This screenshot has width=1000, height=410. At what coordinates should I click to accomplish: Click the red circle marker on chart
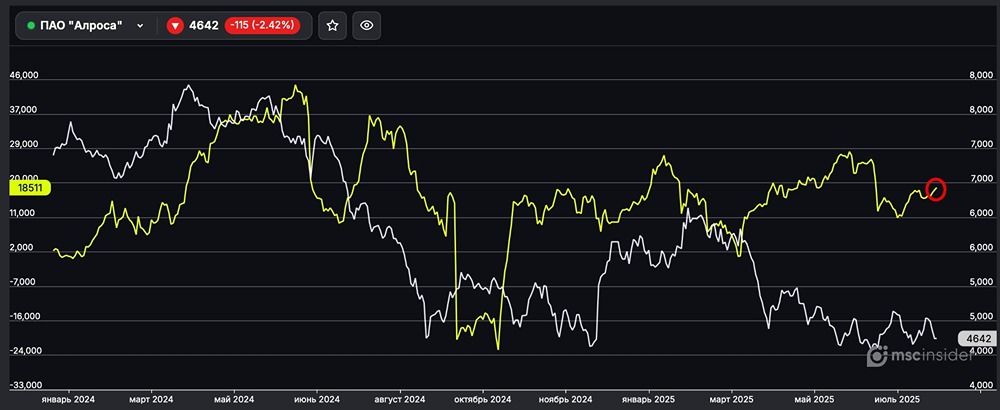click(936, 188)
